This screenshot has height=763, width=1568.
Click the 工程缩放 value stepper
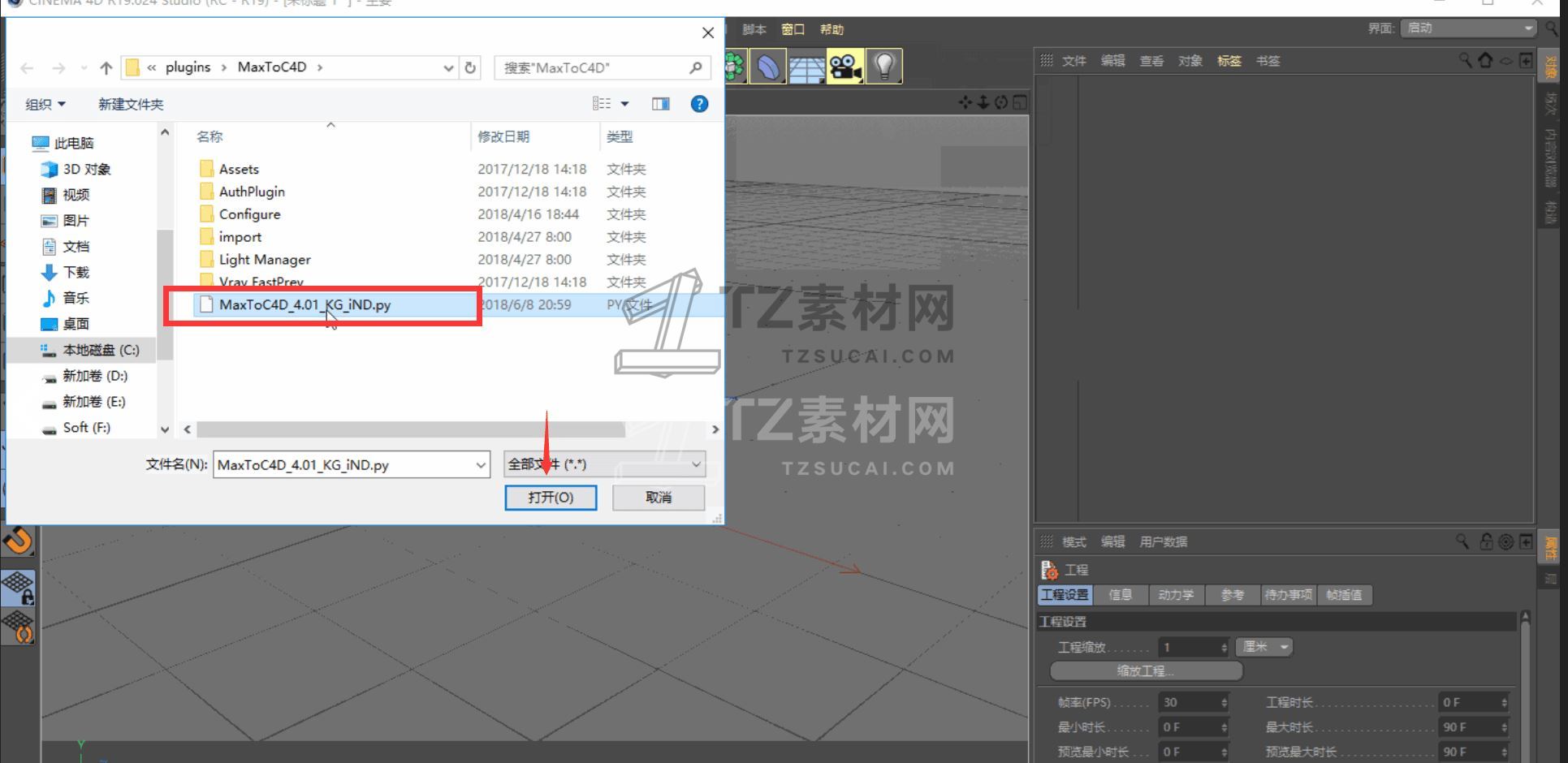pos(1225,648)
